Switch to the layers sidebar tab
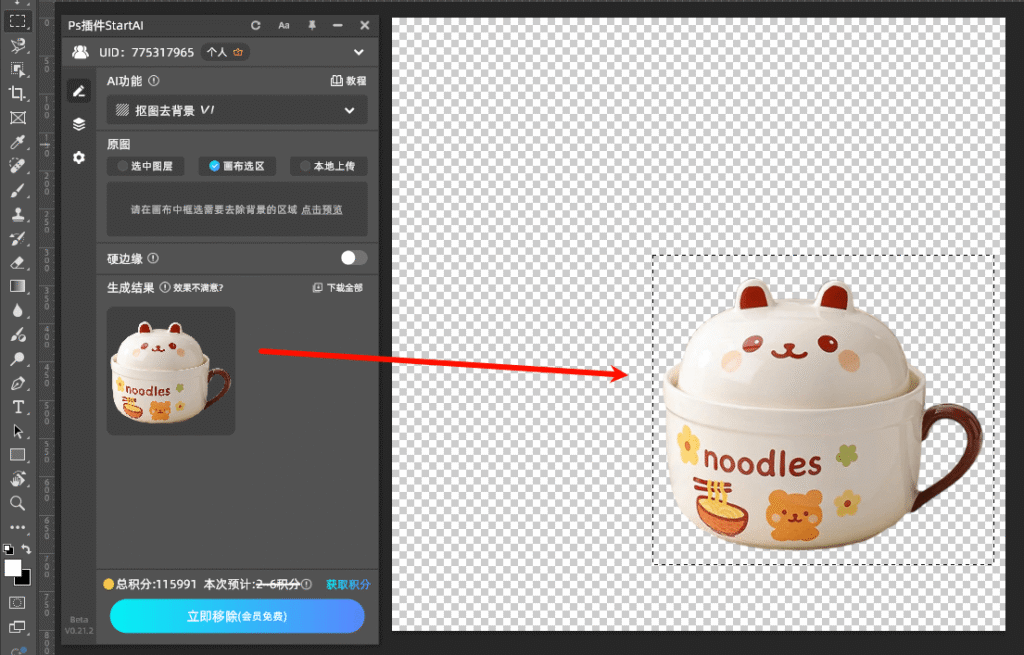 [x=79, y=124]
